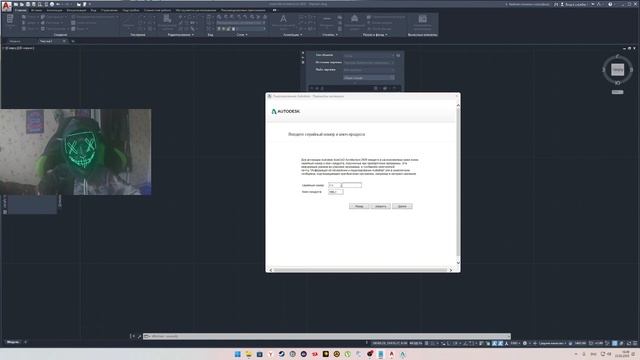Add a new drawing tab with plus
The image size is (640, 360).
coord(73,41)
